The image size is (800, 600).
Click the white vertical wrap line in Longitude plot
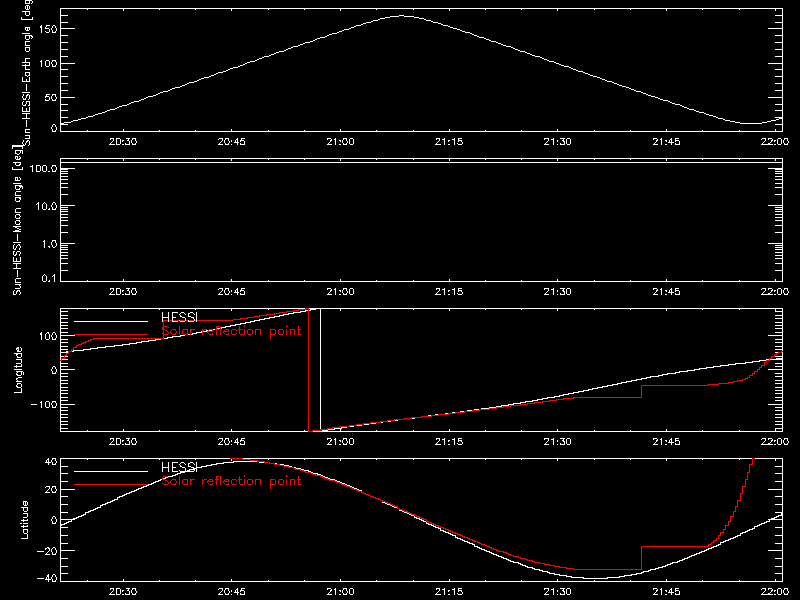[x=320, y=369]
